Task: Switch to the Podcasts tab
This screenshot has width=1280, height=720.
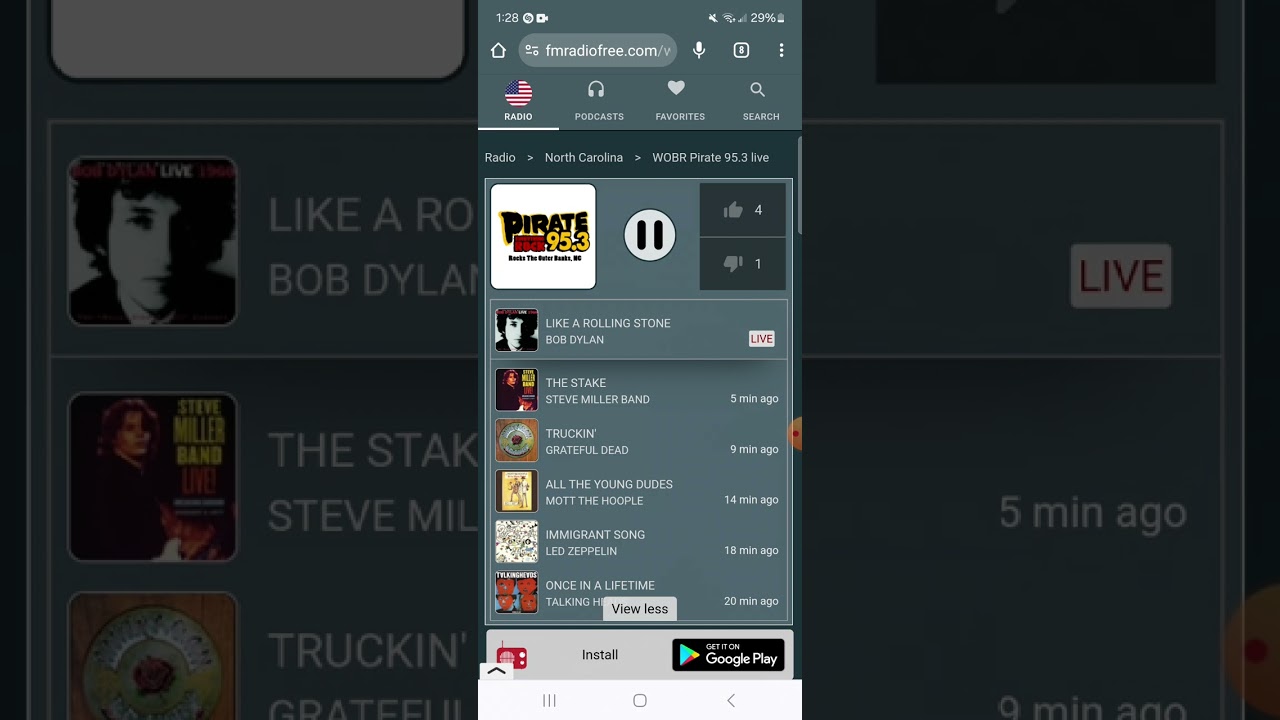Action: click(599, 102)
